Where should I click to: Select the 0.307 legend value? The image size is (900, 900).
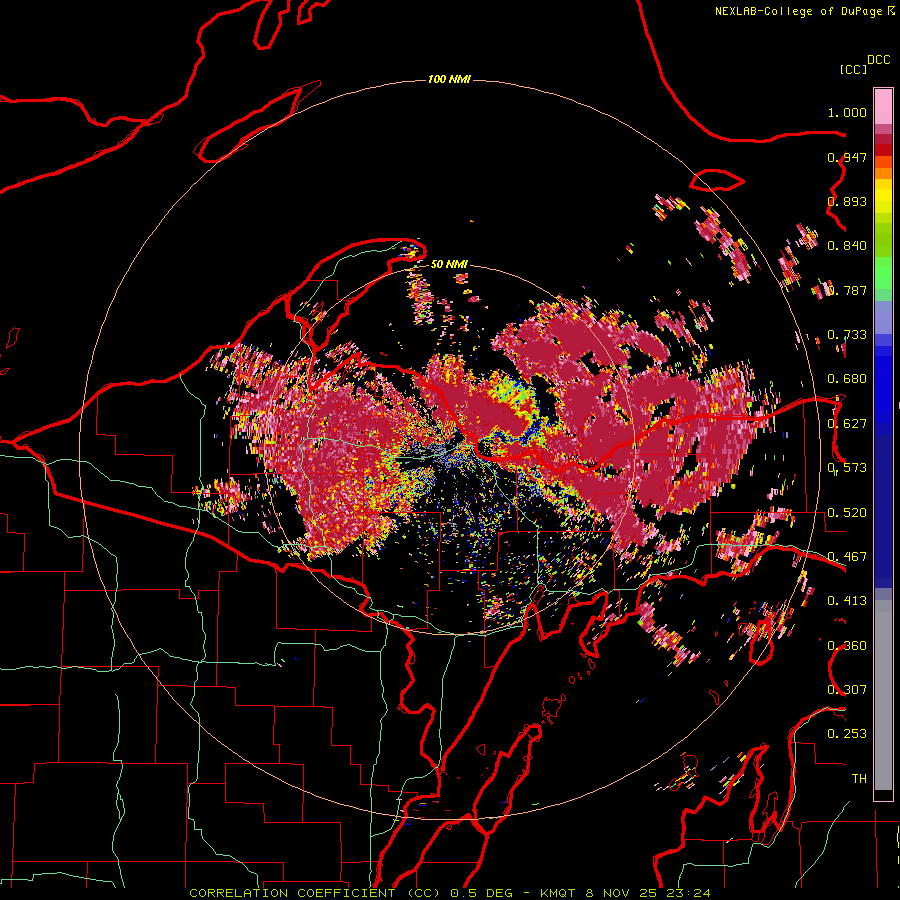pos(847,690)
